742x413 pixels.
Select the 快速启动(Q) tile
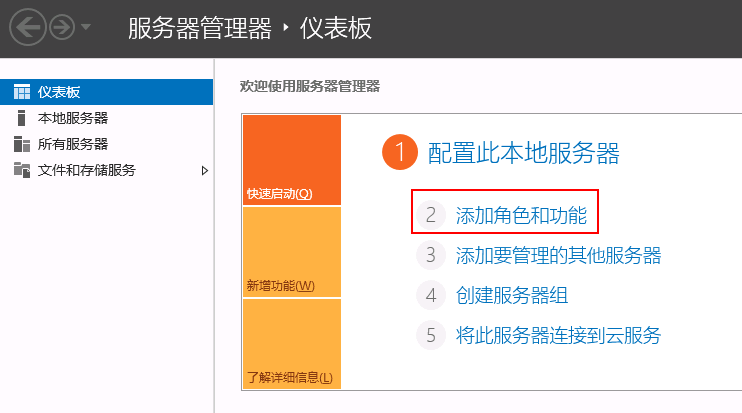point(292,160)
